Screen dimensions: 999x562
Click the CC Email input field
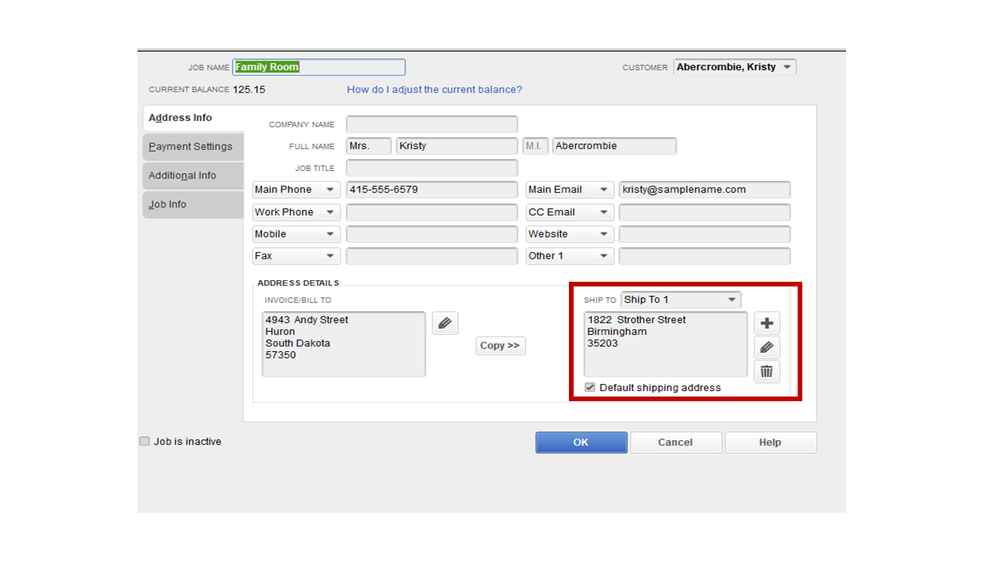click(705, 212)
